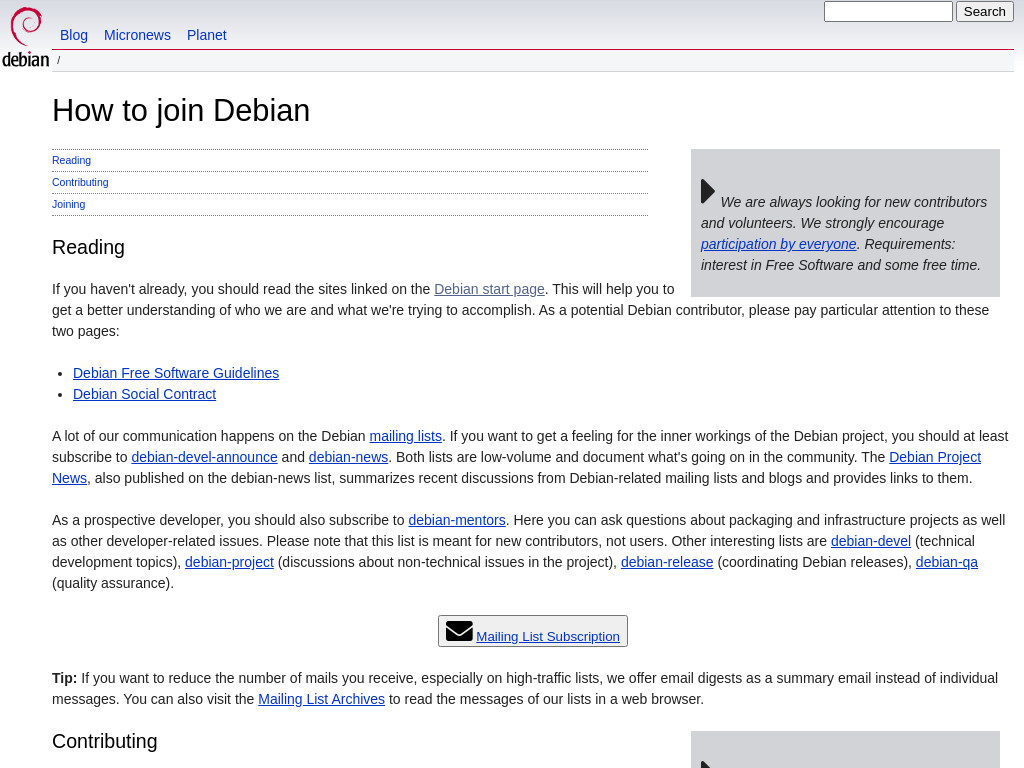Focus the search text field
Screen dimensions: 1024x768
[x=888, y=12]
